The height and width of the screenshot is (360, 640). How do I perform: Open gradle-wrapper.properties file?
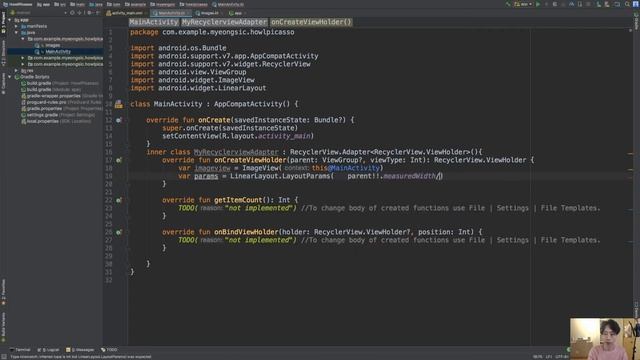[62, 96]
